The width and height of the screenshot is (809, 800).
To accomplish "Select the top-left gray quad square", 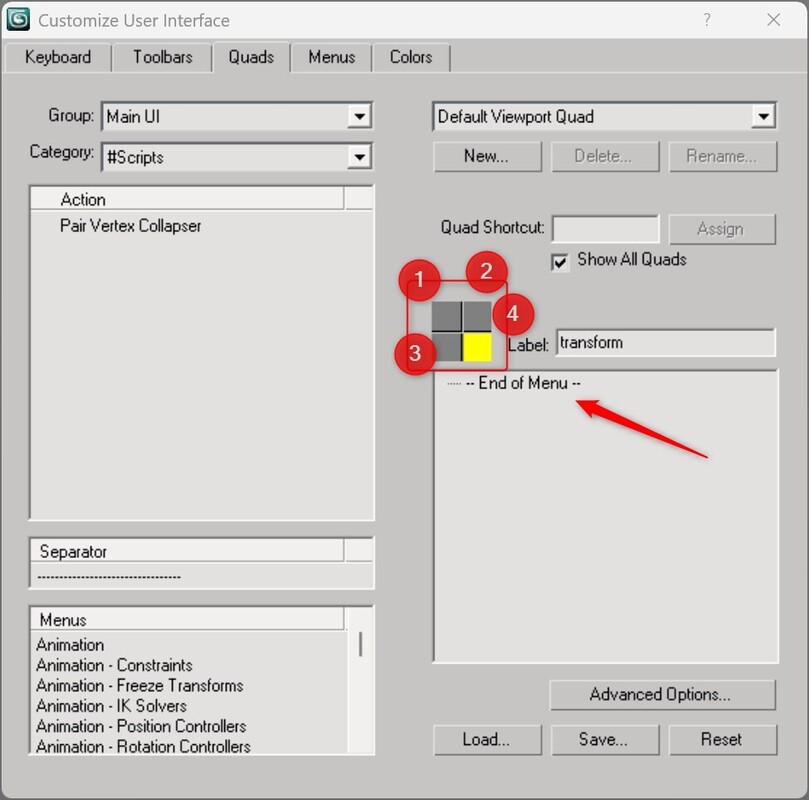I will [446, 316].
